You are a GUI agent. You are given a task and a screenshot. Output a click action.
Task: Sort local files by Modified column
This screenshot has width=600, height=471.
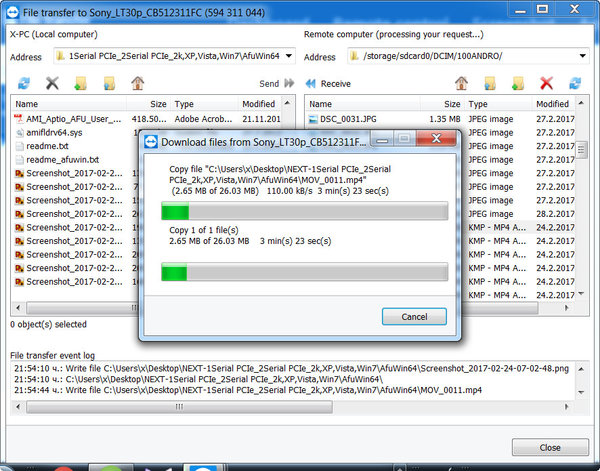[x=259, y=104]
